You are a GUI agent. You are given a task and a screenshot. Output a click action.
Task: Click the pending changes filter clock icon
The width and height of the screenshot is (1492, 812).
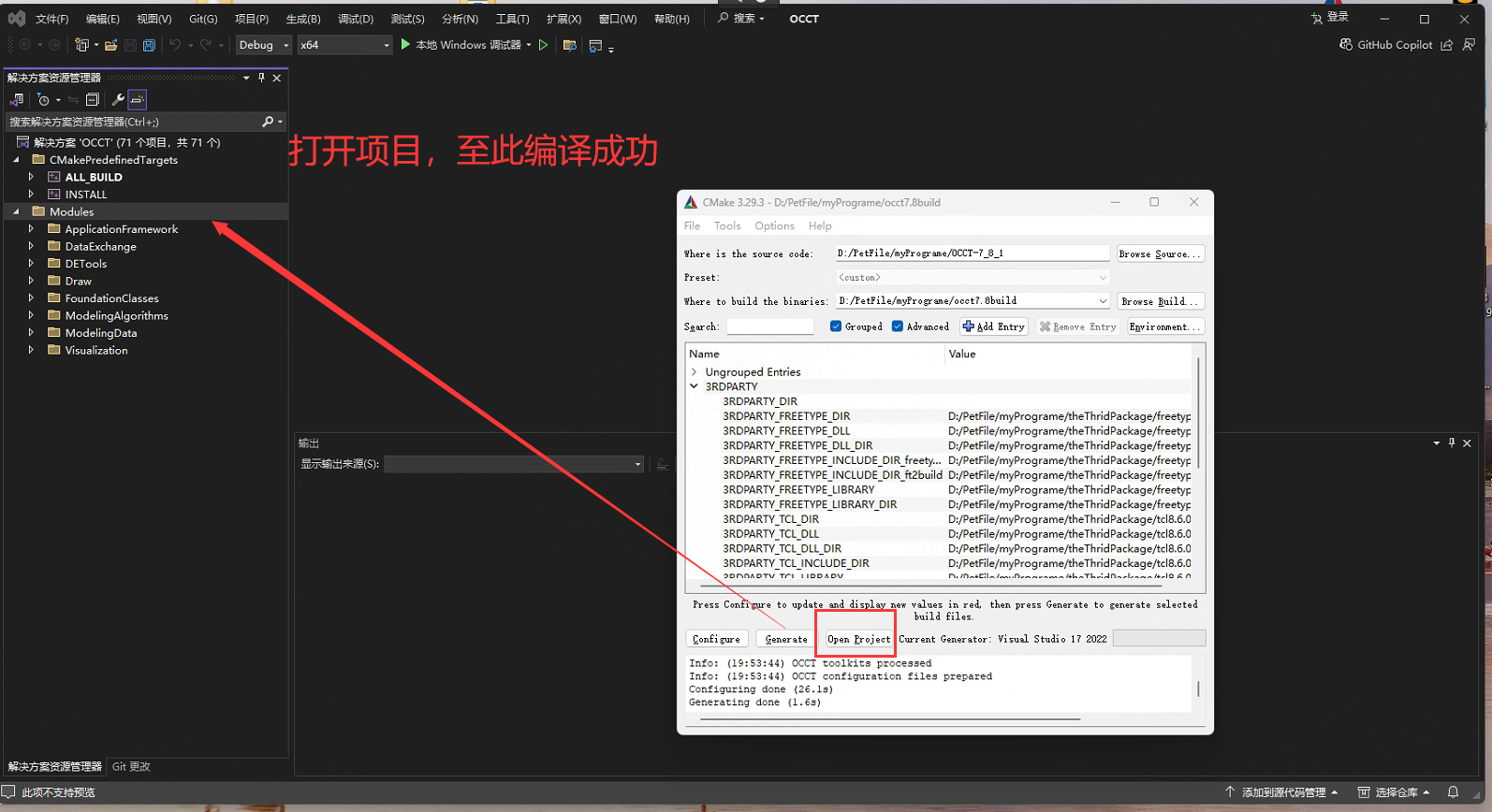(x=43, y=99)
